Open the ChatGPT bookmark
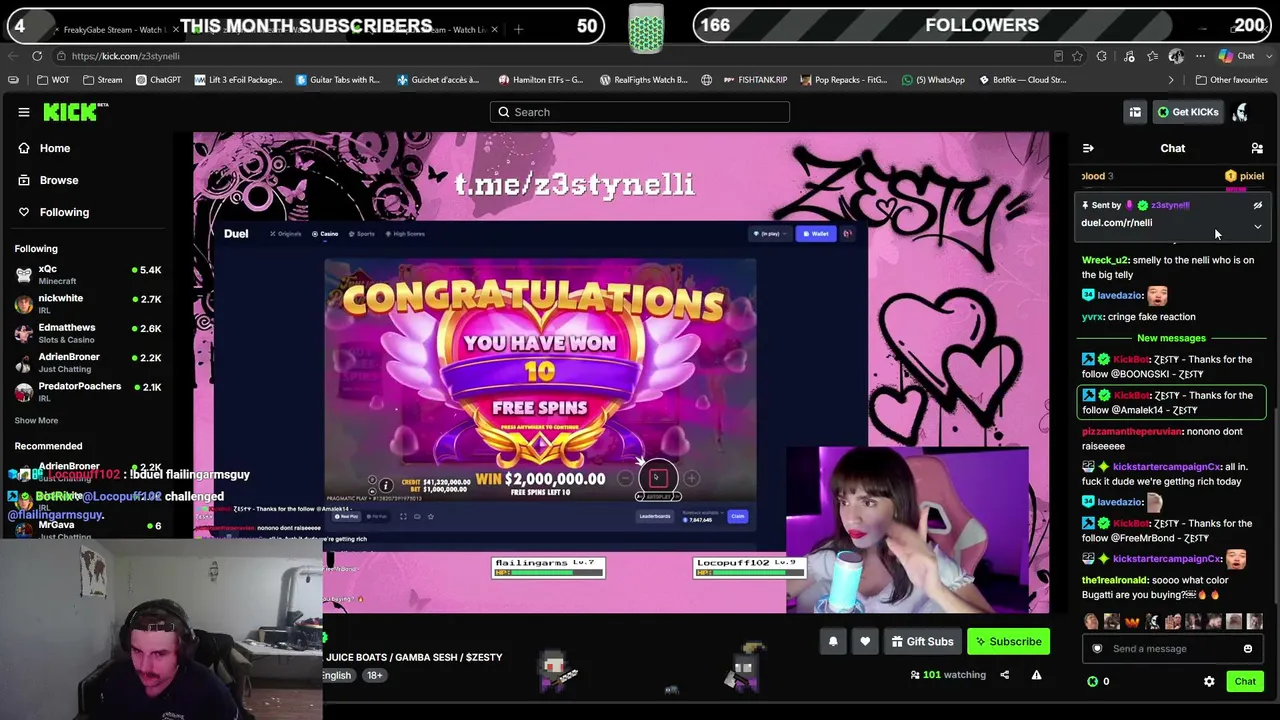This screenshot has width=1280, height=720. tap(158, 80)
